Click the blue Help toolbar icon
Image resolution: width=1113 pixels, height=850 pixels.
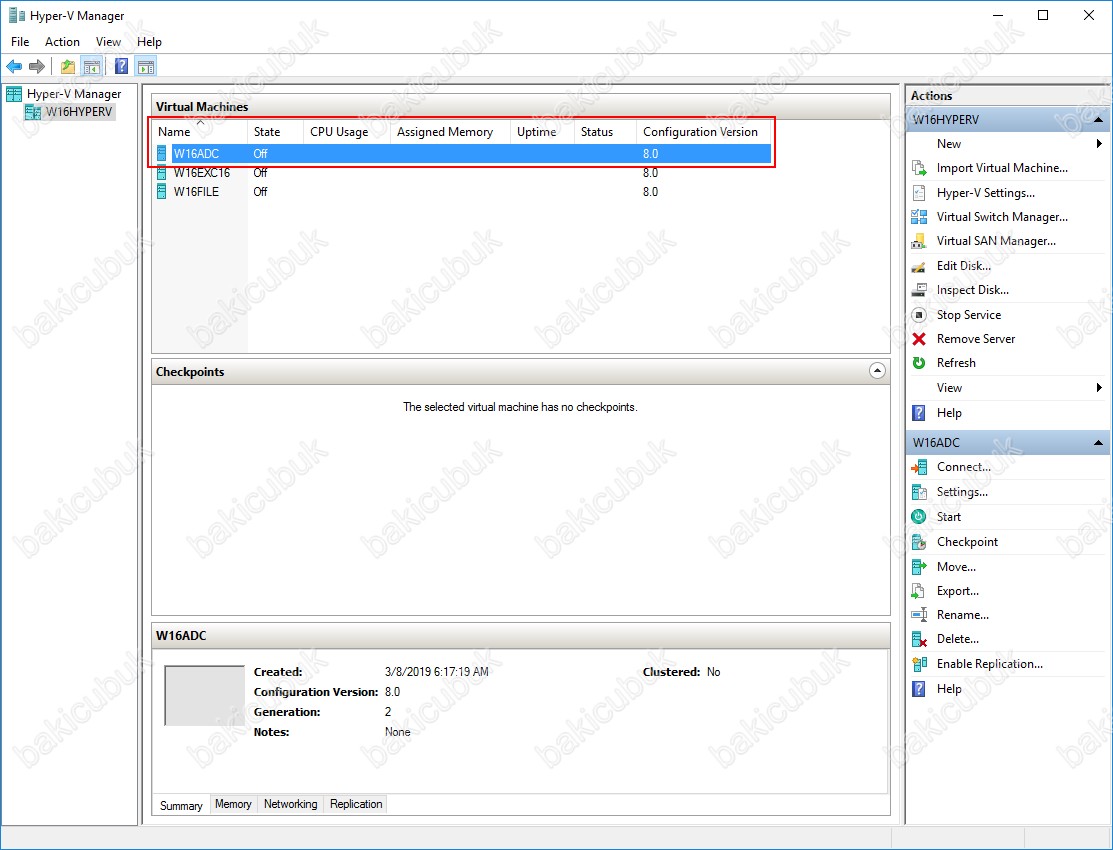121,67
